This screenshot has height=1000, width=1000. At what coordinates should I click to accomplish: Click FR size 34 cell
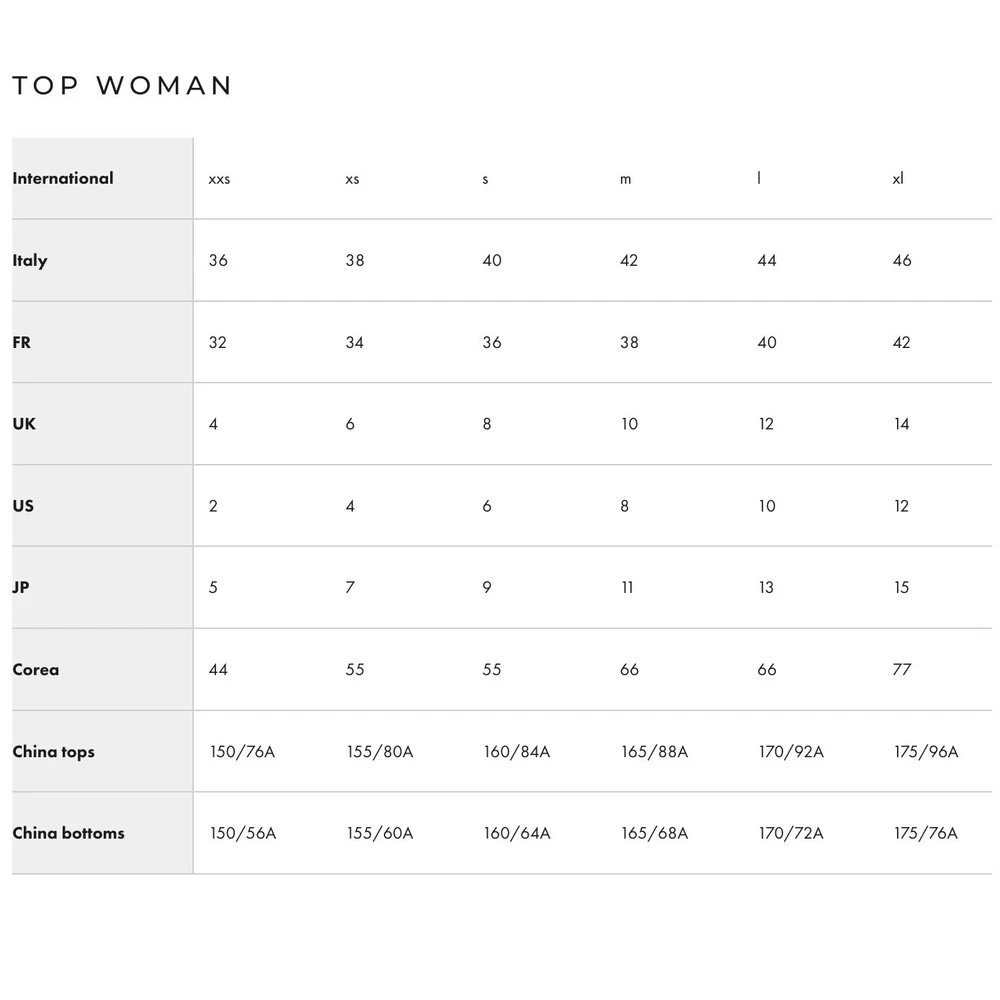[x=355, y=342]
